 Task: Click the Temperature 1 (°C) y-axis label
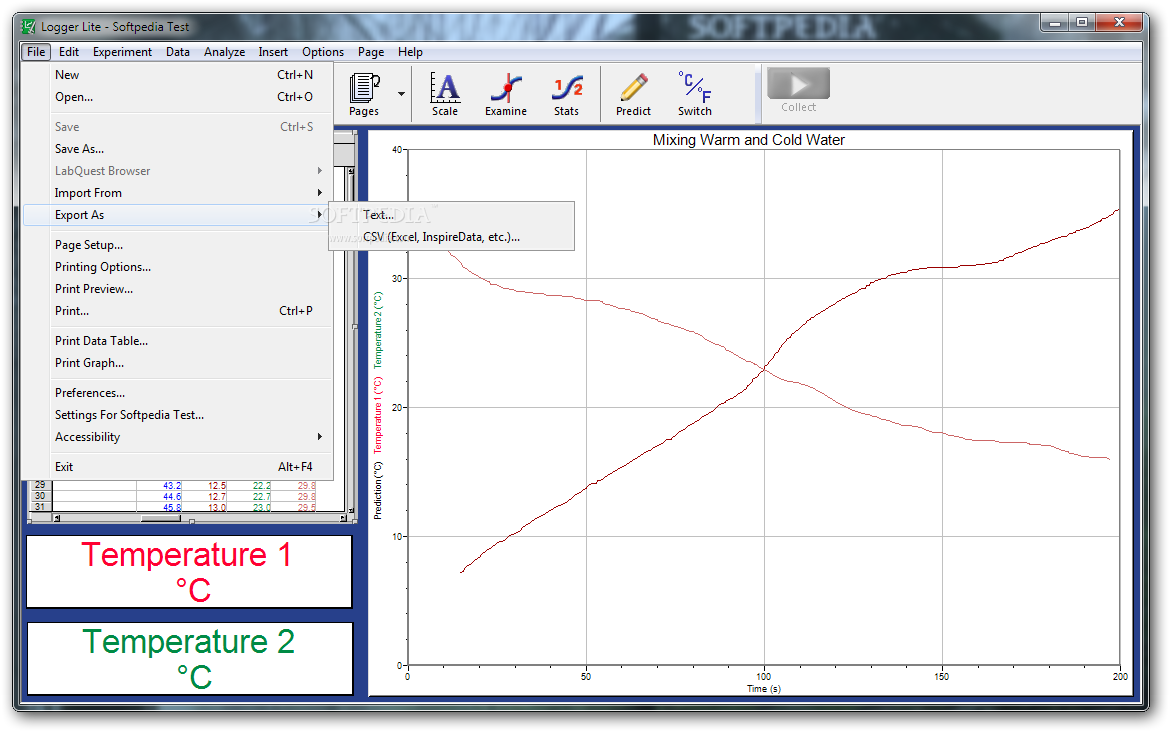[378, 415]
